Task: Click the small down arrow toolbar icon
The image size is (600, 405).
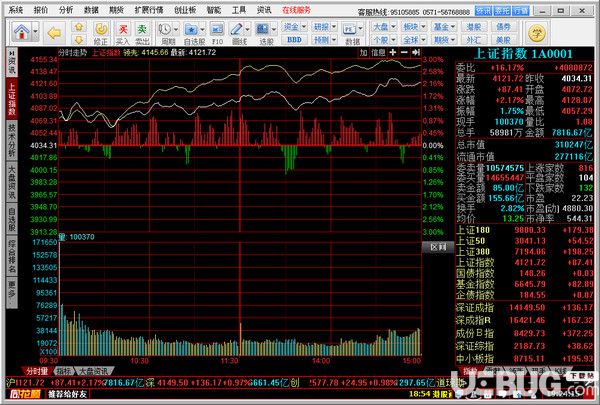Action: coord(79,39)
